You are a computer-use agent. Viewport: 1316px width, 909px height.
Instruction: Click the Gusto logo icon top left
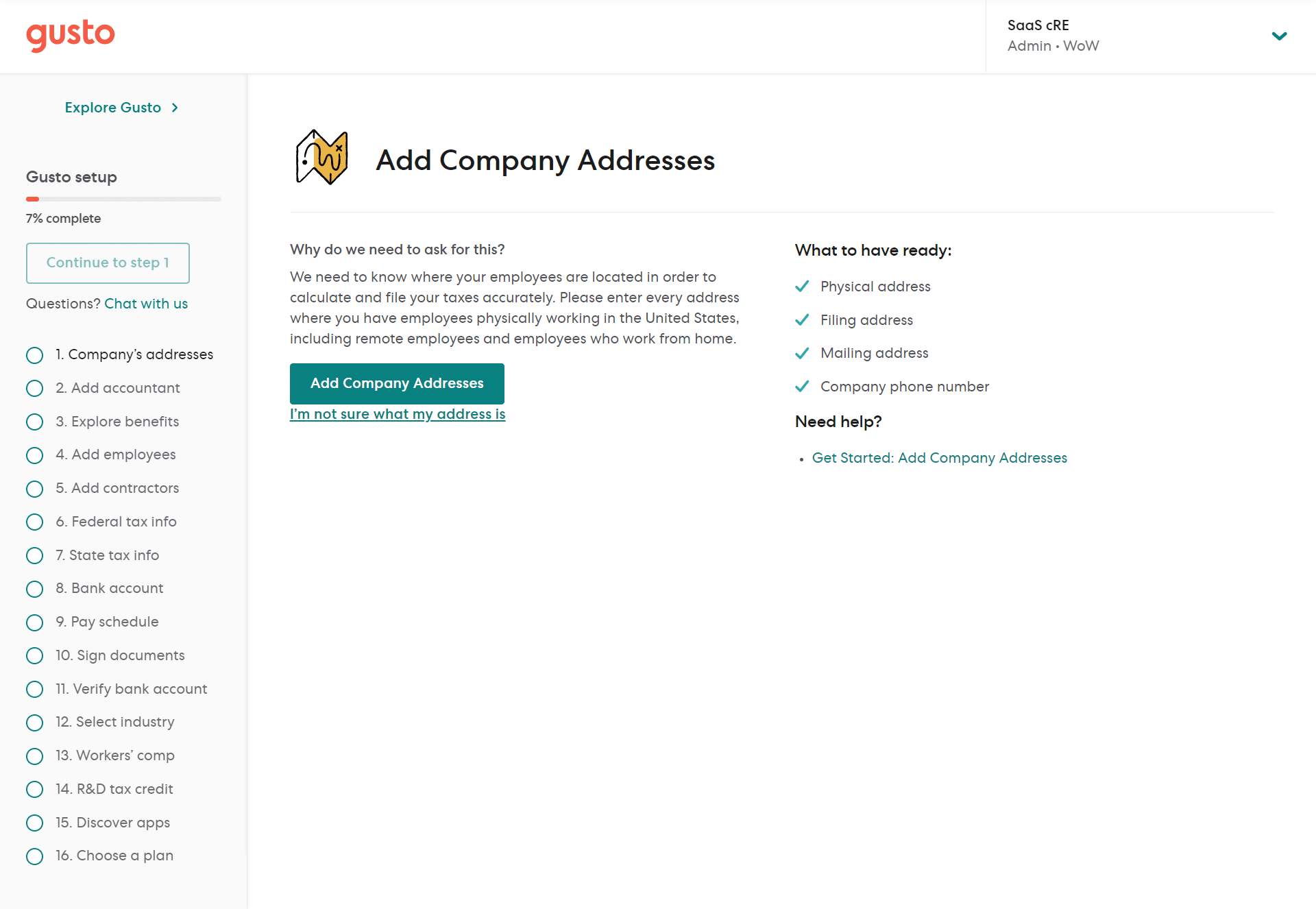71,34
